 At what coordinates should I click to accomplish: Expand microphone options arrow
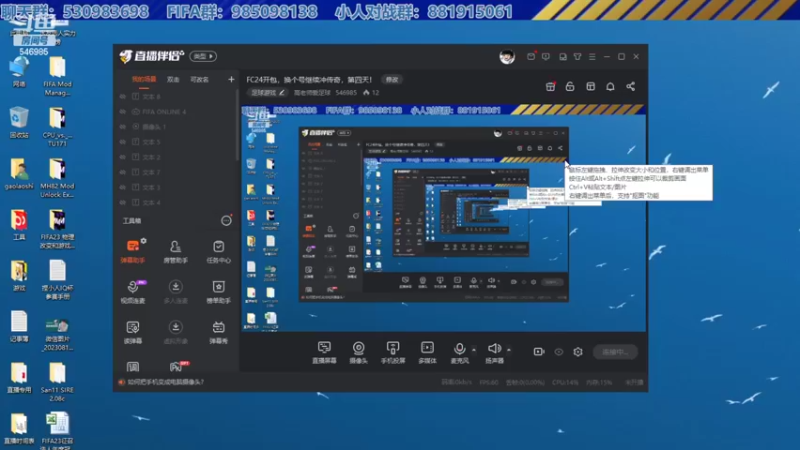click(474, 349)
